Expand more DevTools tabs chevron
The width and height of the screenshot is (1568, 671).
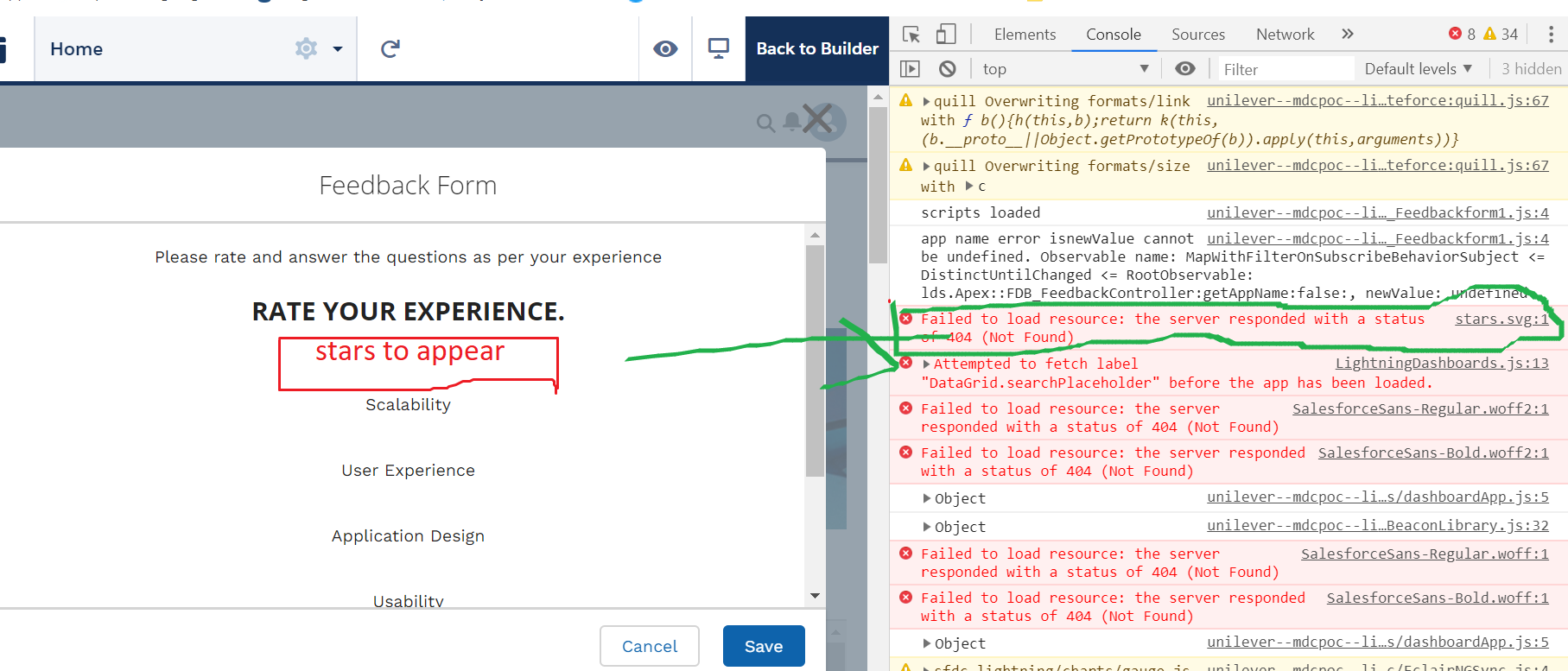click(x=1348, y=35)
